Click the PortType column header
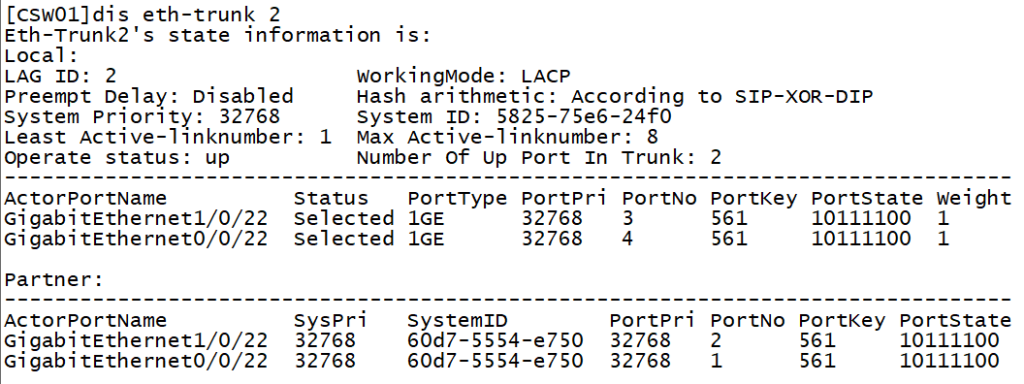1024x384 pixels. (457, 198)
